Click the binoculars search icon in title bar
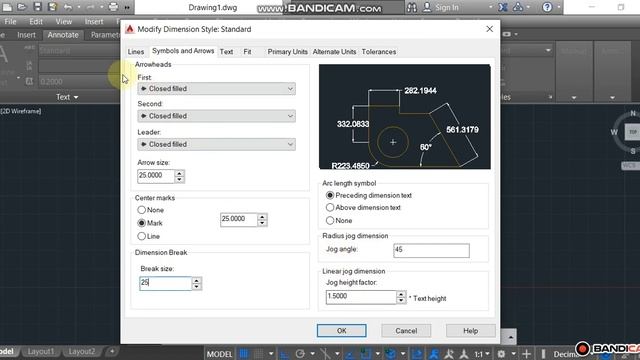 point(412,7)
